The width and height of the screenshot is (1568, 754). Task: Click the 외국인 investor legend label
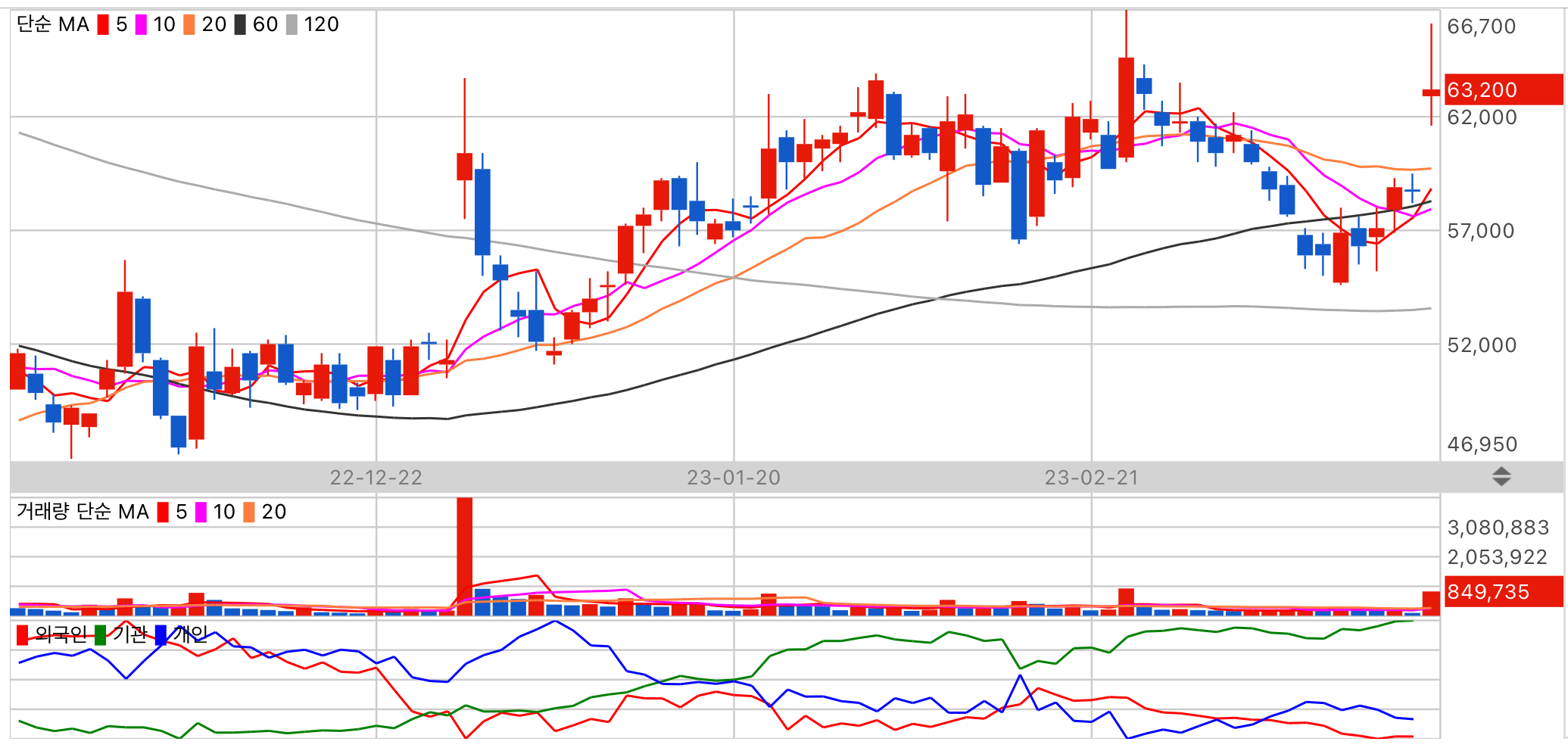click(x=61, y=634)
